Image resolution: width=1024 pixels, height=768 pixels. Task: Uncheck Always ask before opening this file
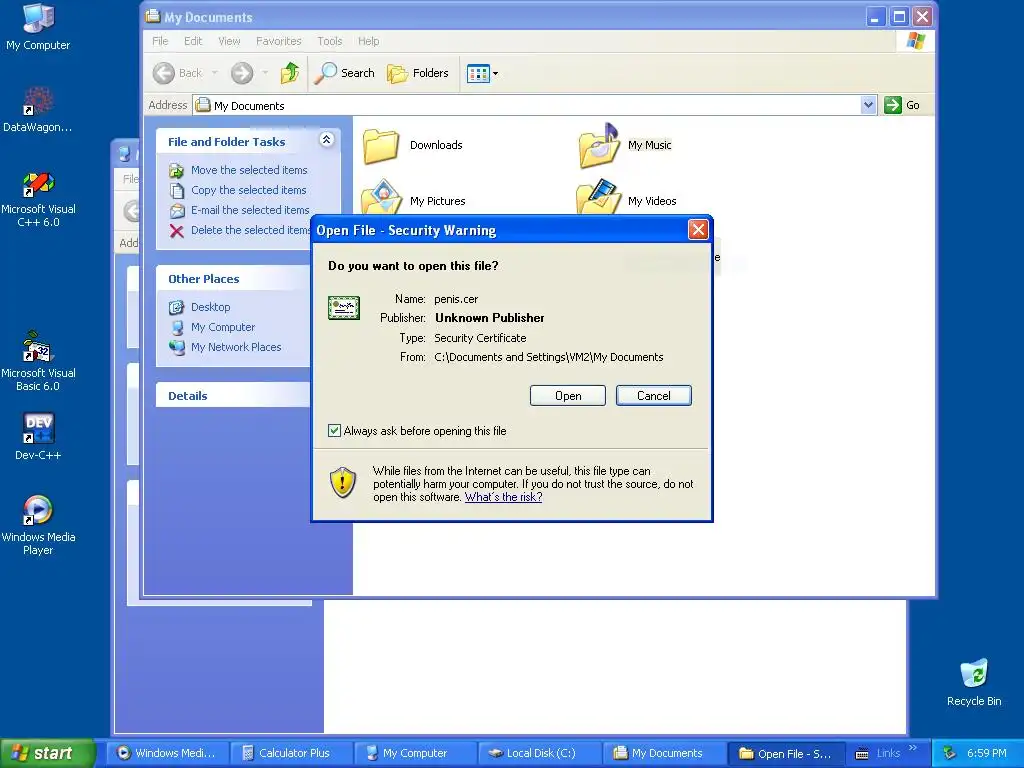click(334, 430)
